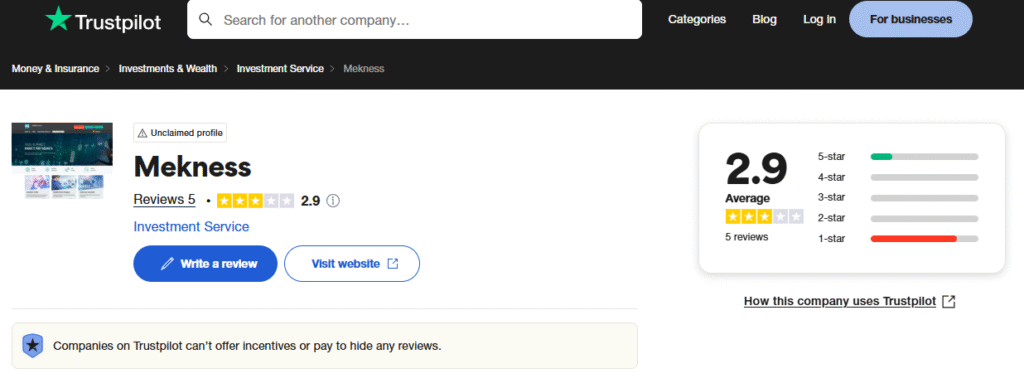Click the shield star icon in notice
The image size is (1024, 383).
[33, 345]
